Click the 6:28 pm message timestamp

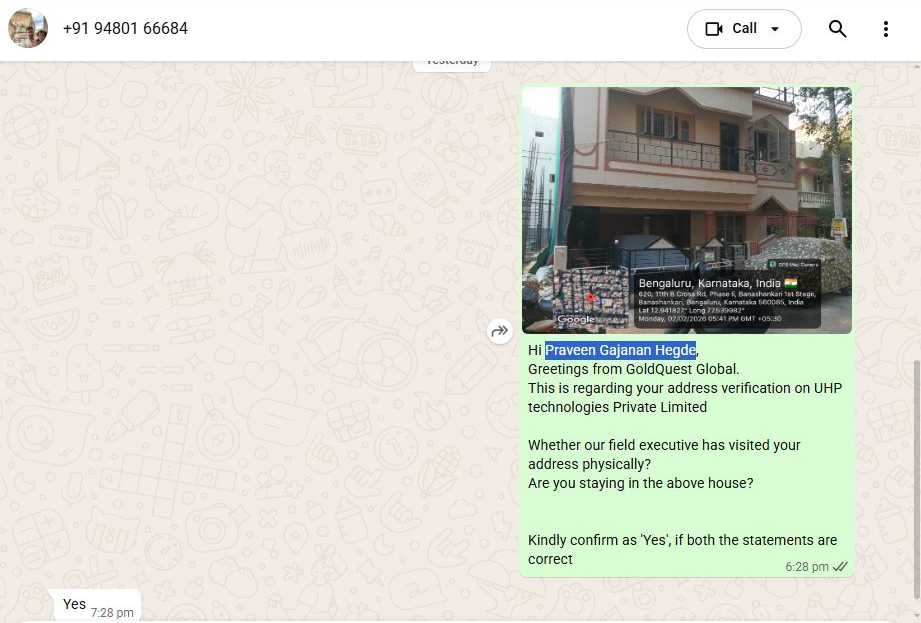[806, 567]
